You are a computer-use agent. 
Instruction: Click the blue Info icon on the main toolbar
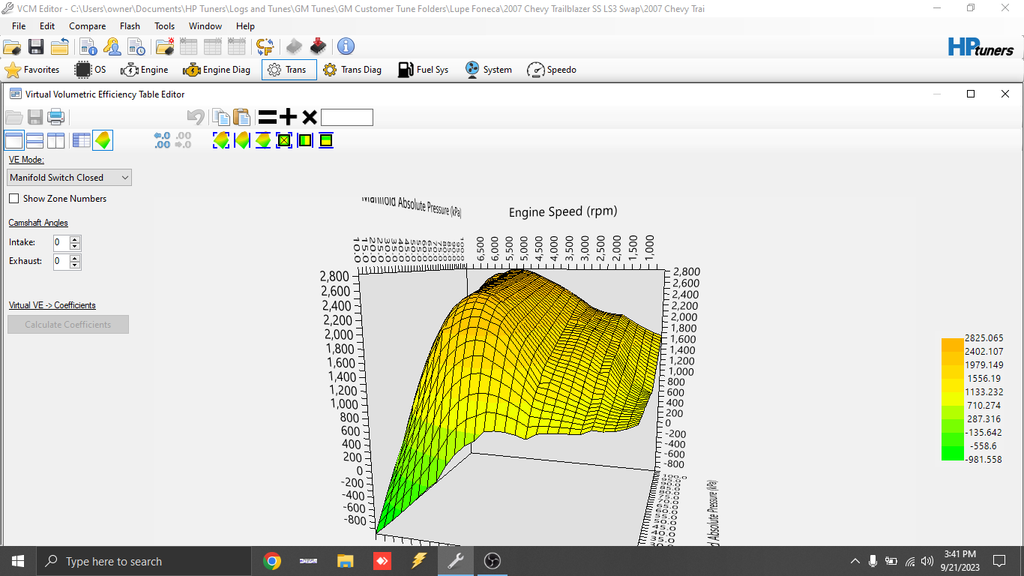[x=344, y=45]
